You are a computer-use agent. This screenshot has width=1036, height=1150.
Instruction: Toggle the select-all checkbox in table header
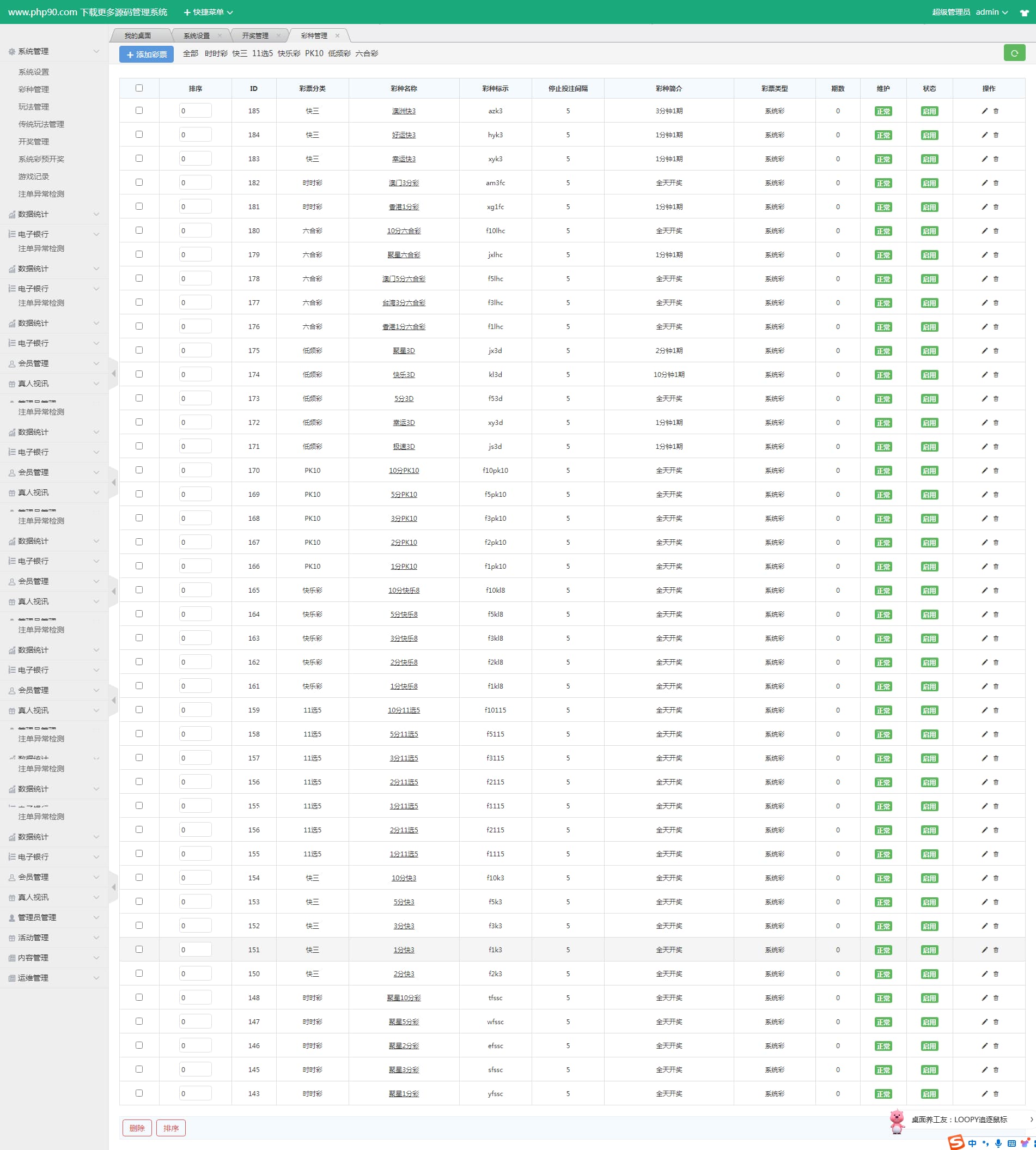pyautogui.click(x=139, y=88)
